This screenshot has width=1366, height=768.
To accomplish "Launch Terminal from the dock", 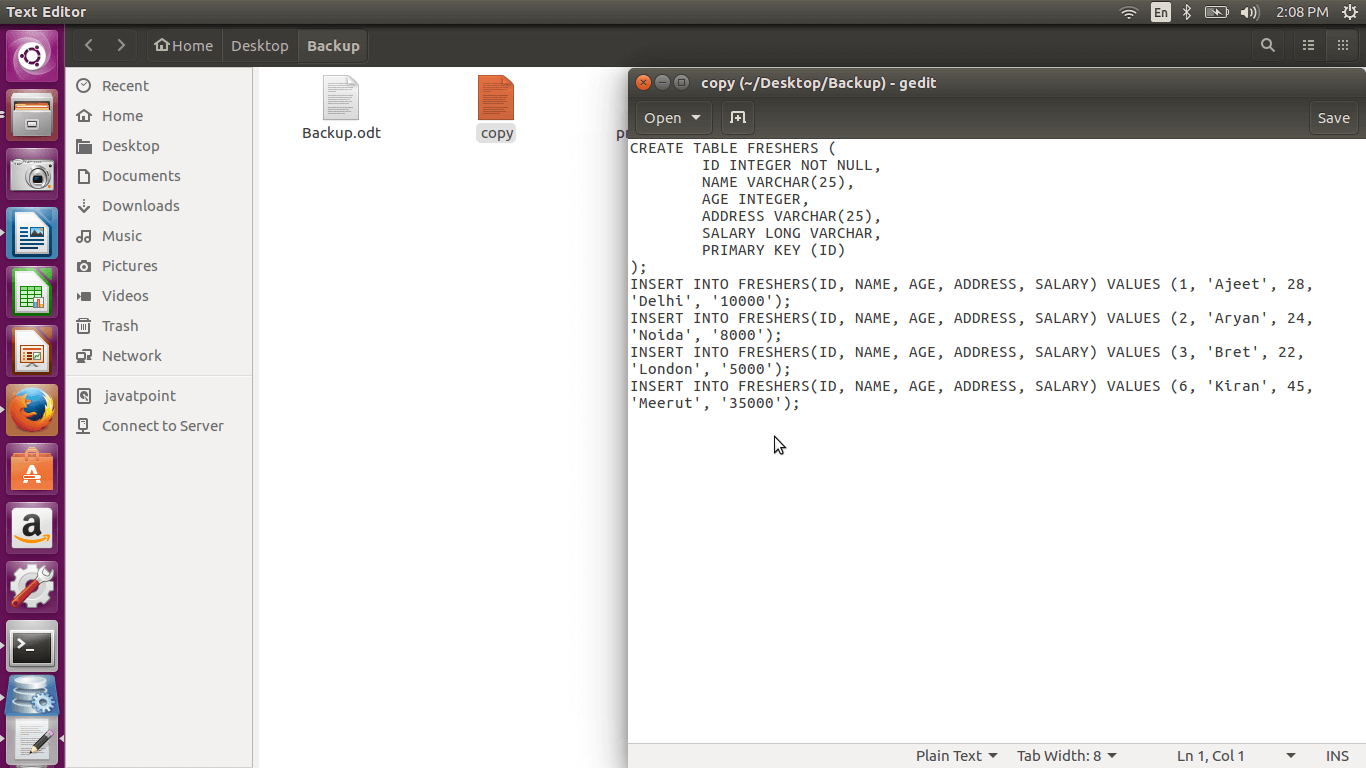I will coord(32,647).
